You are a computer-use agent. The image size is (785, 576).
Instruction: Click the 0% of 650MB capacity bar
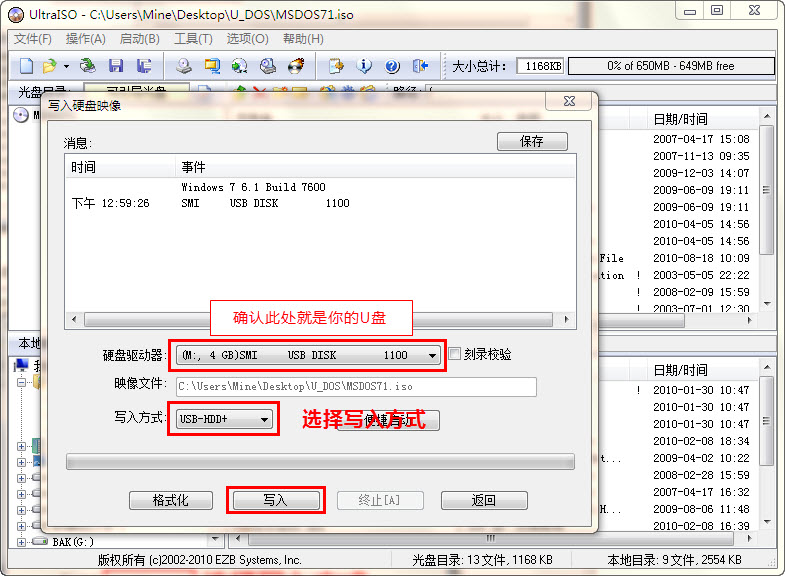[671, 66]
